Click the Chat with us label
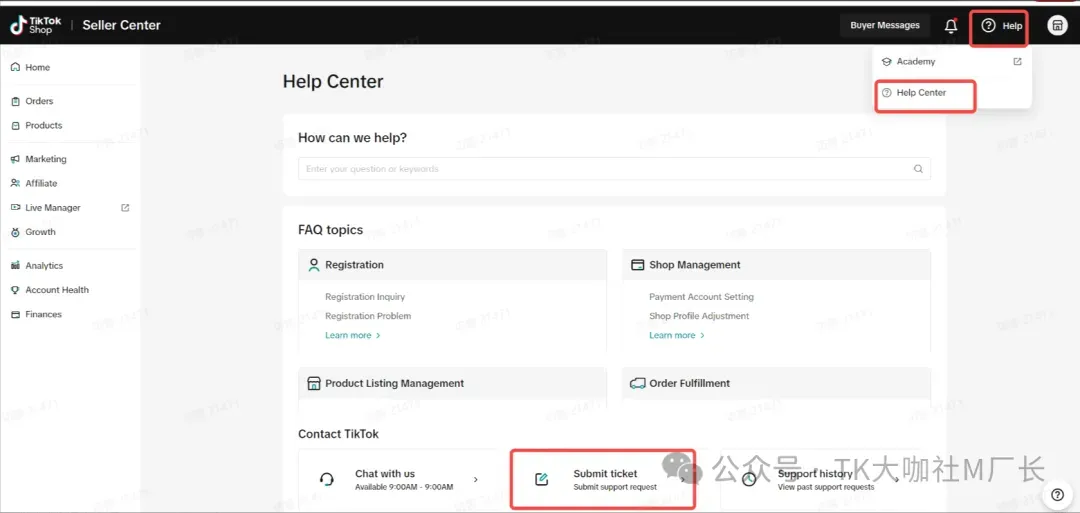The height and width of the screenshot is (513, 1080). [385, 474]
